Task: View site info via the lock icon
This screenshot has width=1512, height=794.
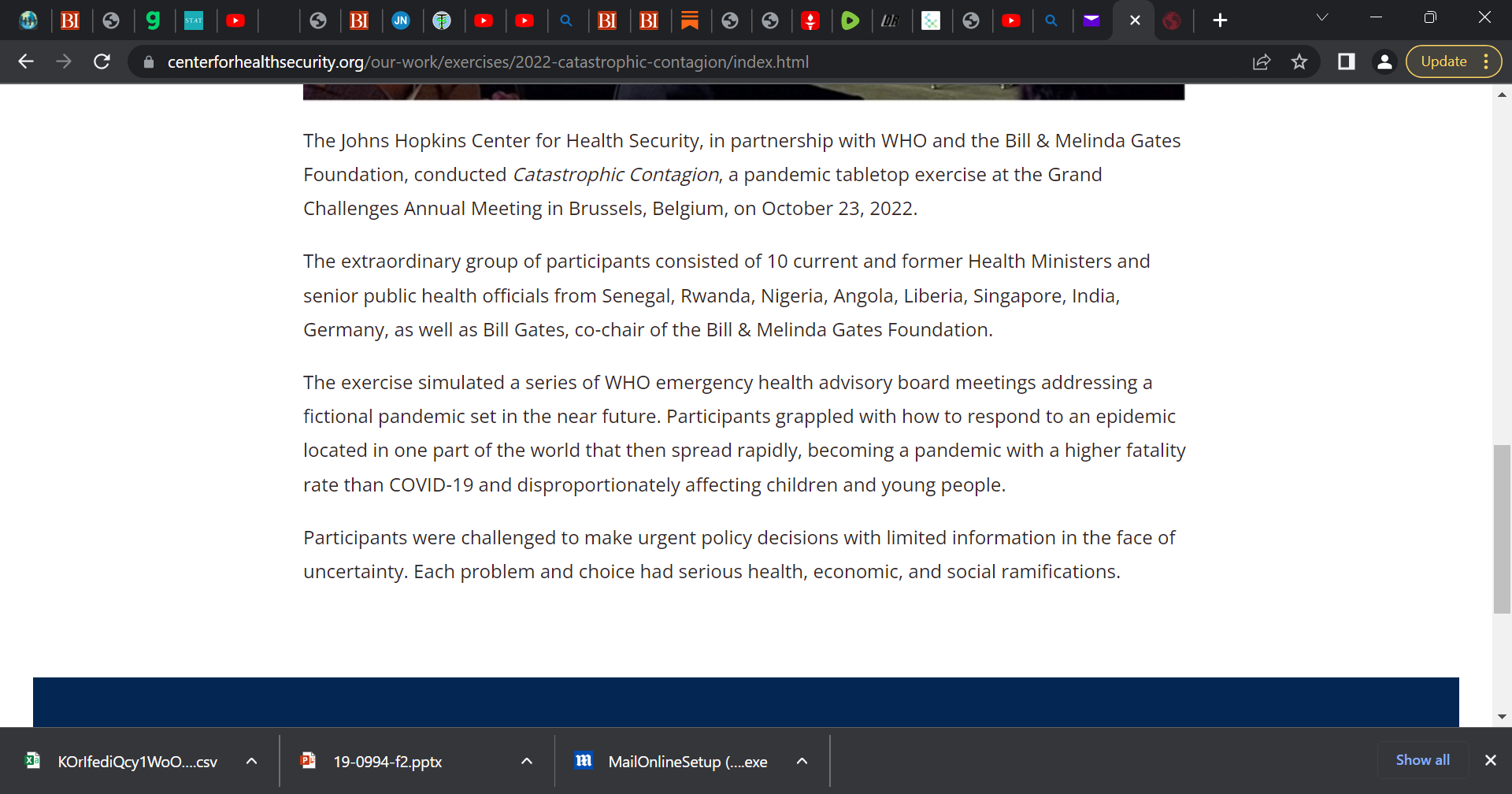Action: click(x=149, y=61)
